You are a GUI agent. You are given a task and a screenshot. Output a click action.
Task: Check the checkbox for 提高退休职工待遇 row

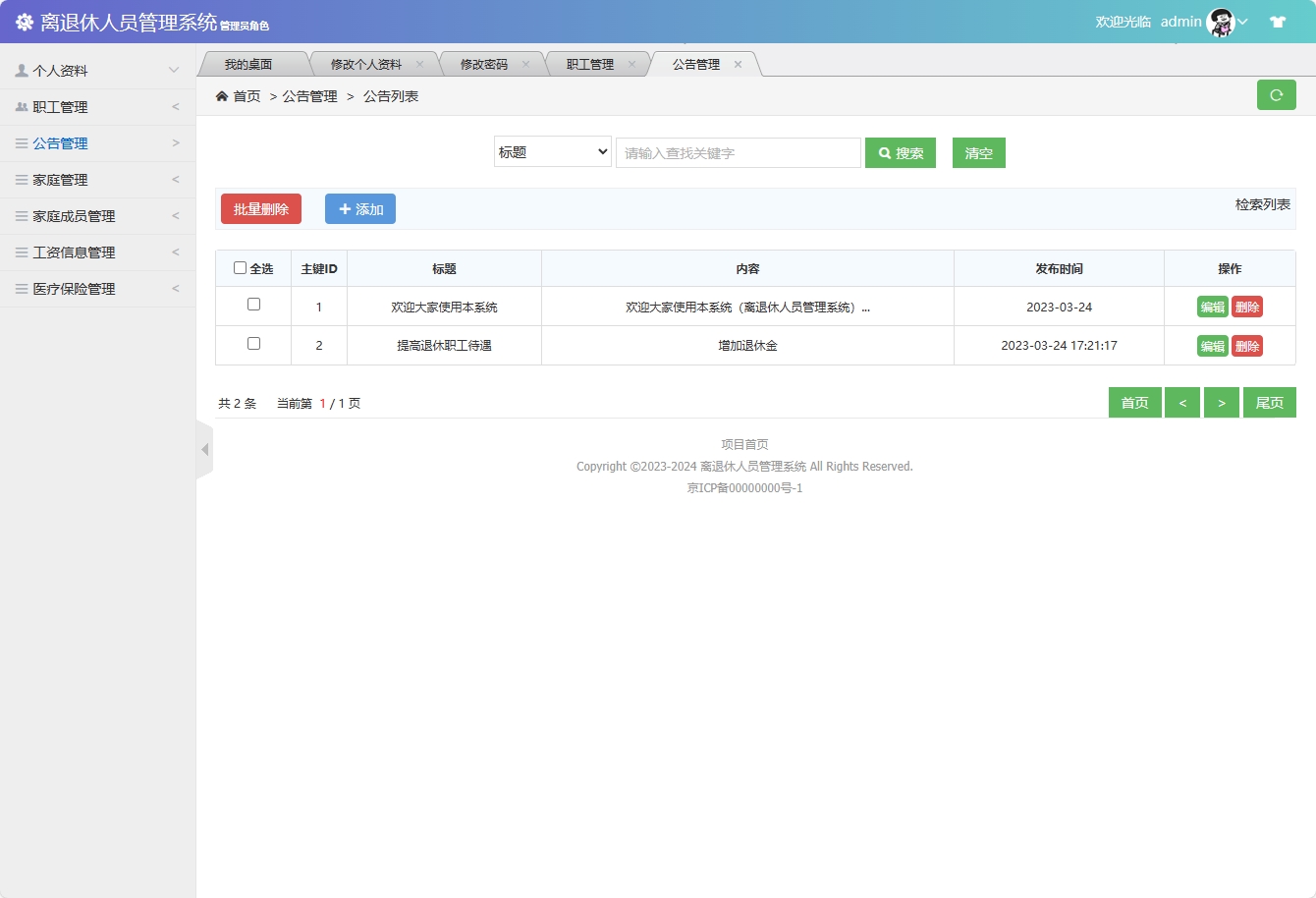tap(252, 344)
